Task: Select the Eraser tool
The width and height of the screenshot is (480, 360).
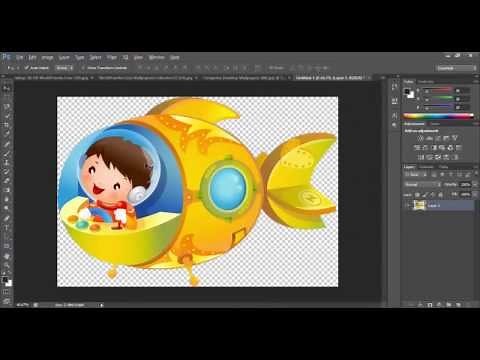Action: [6, 181]
